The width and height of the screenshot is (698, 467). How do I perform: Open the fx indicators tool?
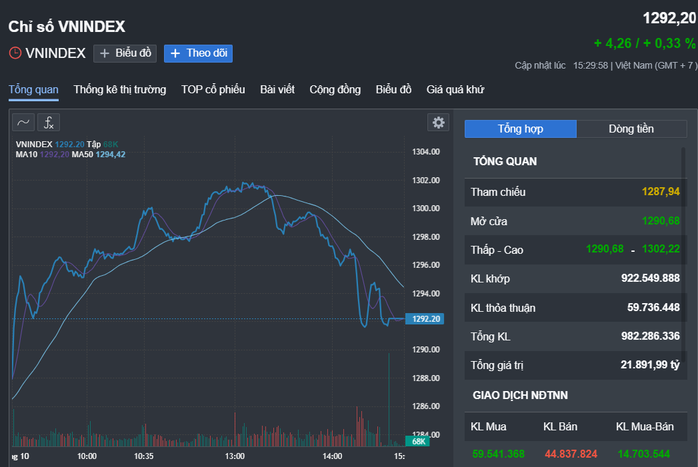click(x=49, y=122)
